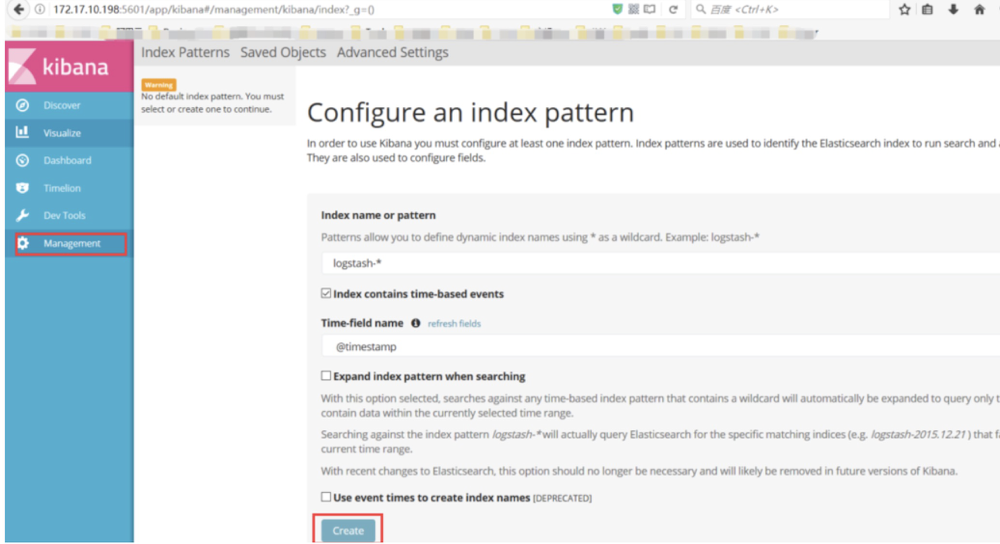1000x544 pixels.
Task: Switch to Saved Objects tab
Action: click(x=283, y=52)
